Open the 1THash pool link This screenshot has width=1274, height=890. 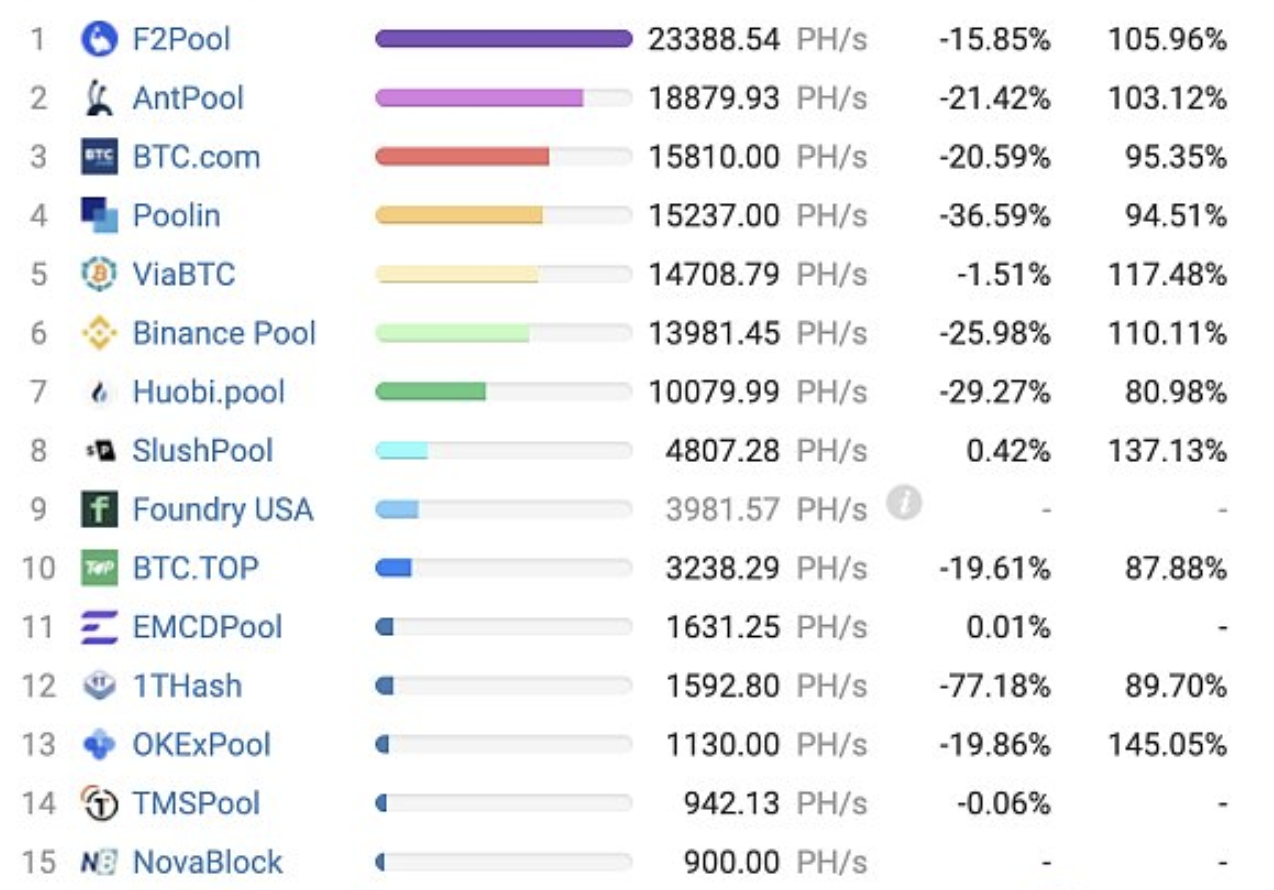pos(187,686)
